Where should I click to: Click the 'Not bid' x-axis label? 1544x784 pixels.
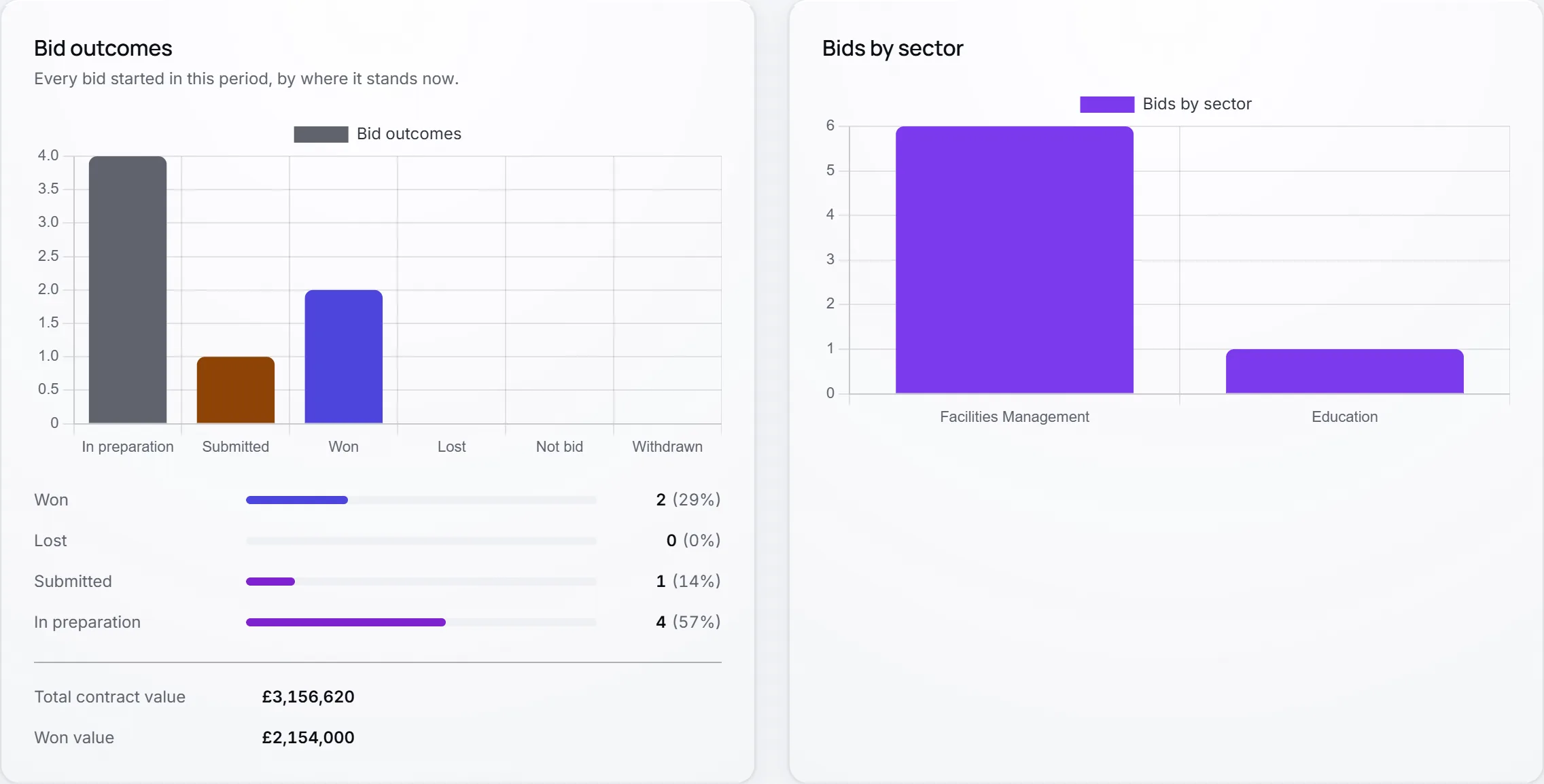(x=559, y=446)
